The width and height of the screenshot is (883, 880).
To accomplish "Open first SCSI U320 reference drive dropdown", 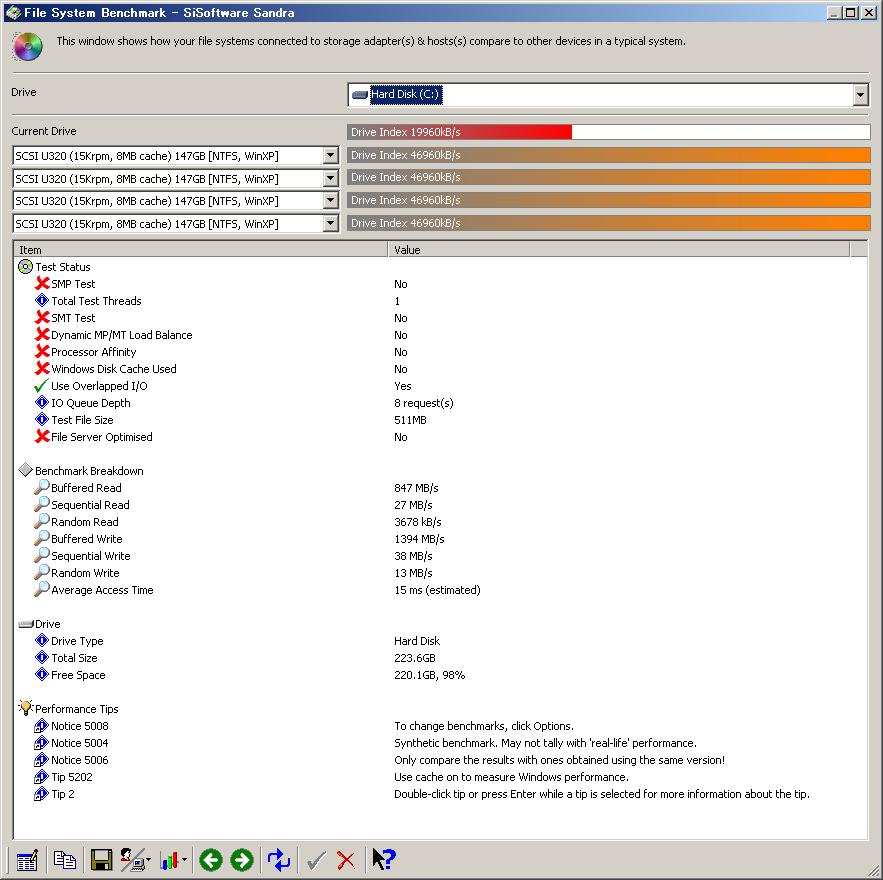I will [x=331, y=155].
